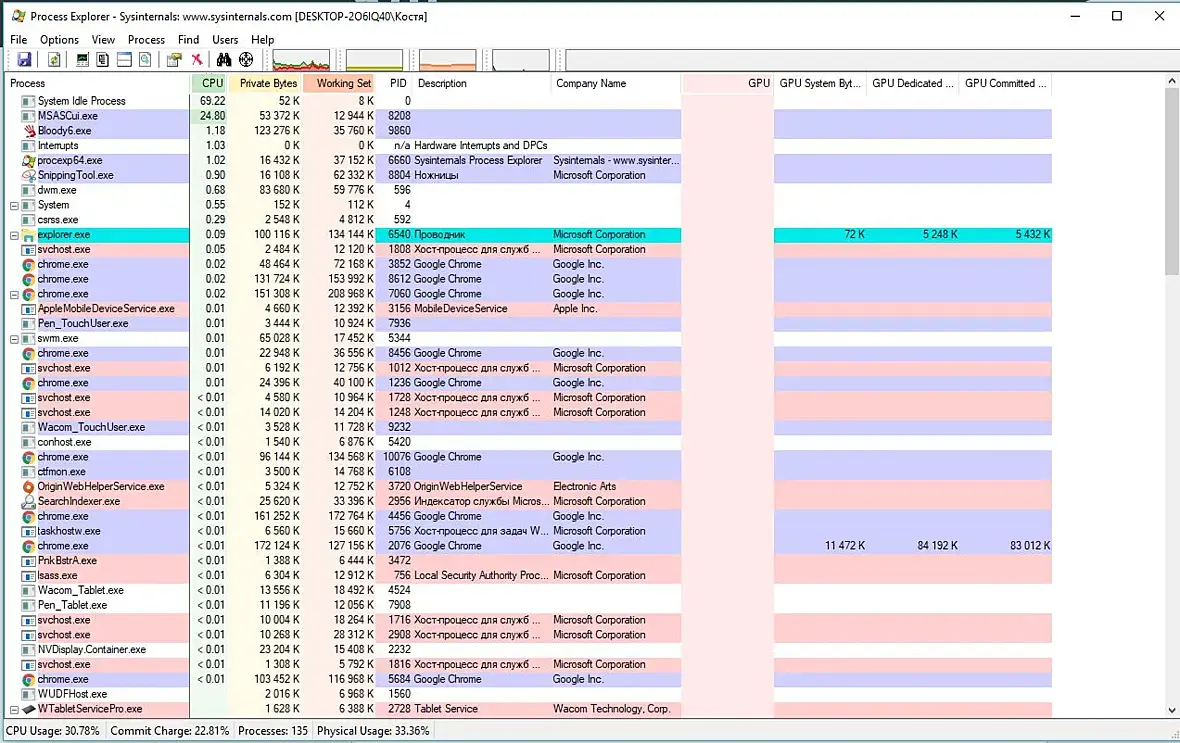
Task: Select the dwm.exe process row
Action: tap(529, 190)
